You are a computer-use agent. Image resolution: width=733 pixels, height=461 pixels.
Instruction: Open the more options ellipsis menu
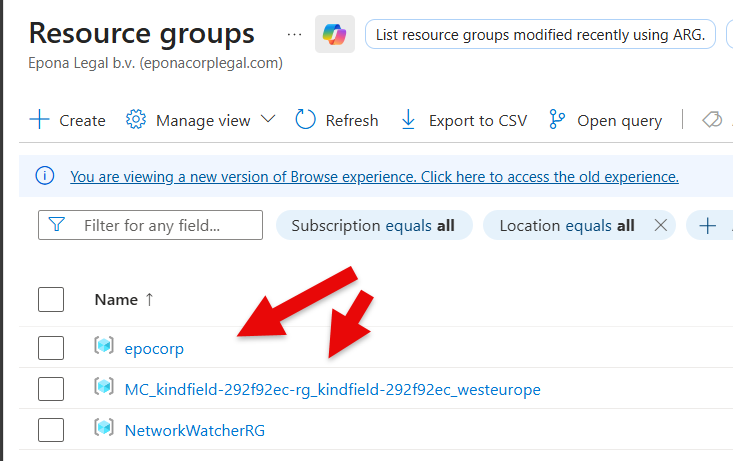click(x=293, y=34)
